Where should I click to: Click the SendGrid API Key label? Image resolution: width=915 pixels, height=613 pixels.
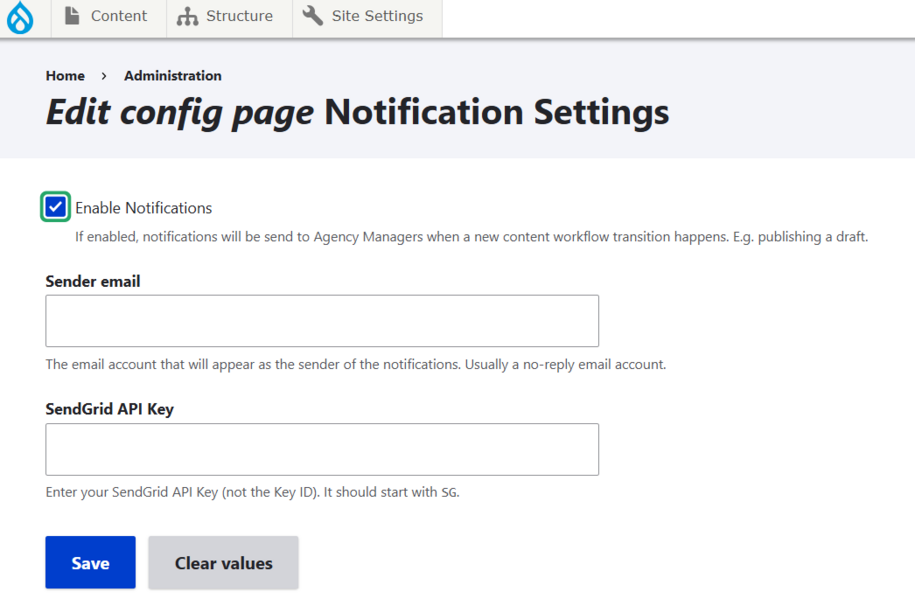pyautogui.click(x=109, y=409)
